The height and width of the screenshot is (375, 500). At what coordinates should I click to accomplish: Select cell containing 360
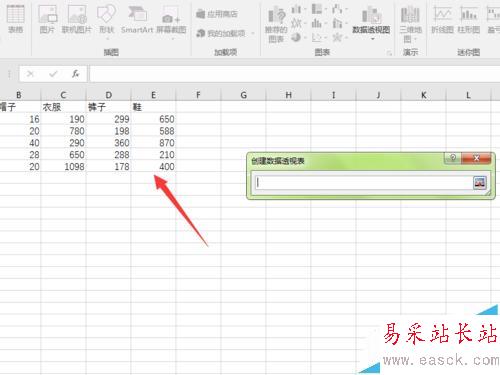pyautogui.click(x=108, y=143)
